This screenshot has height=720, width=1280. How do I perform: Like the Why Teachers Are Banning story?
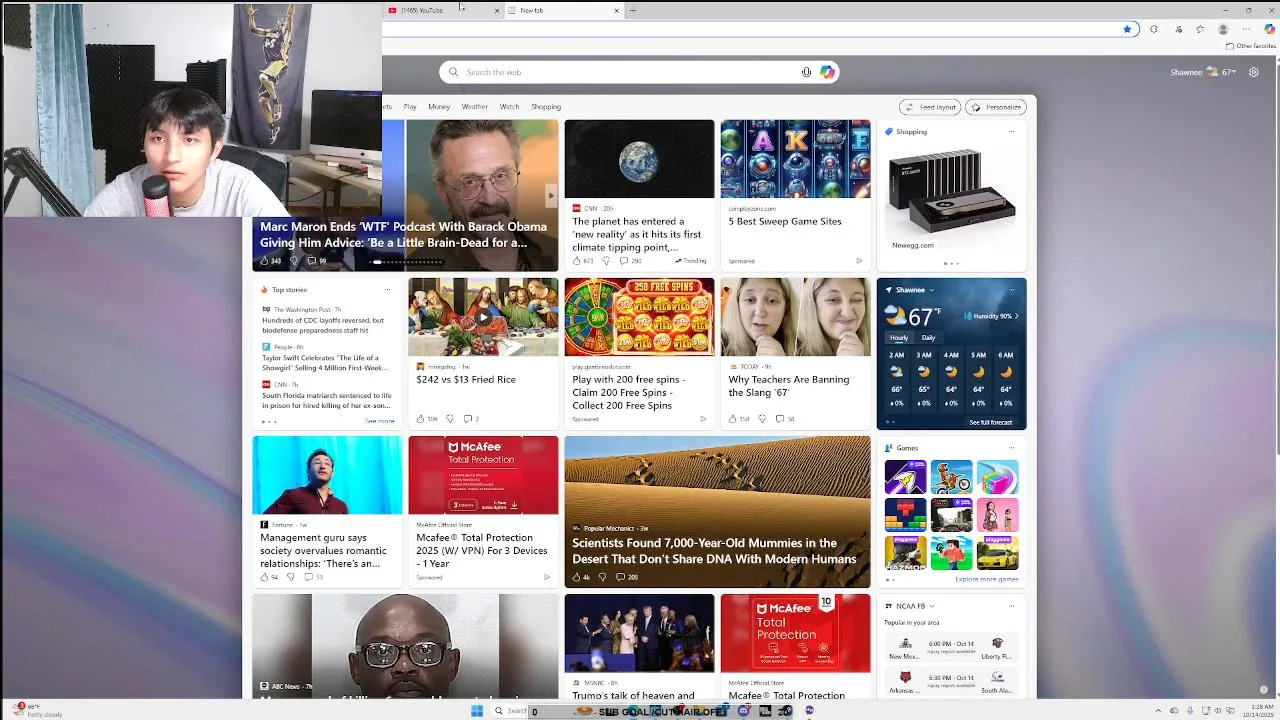coord(738,419)
